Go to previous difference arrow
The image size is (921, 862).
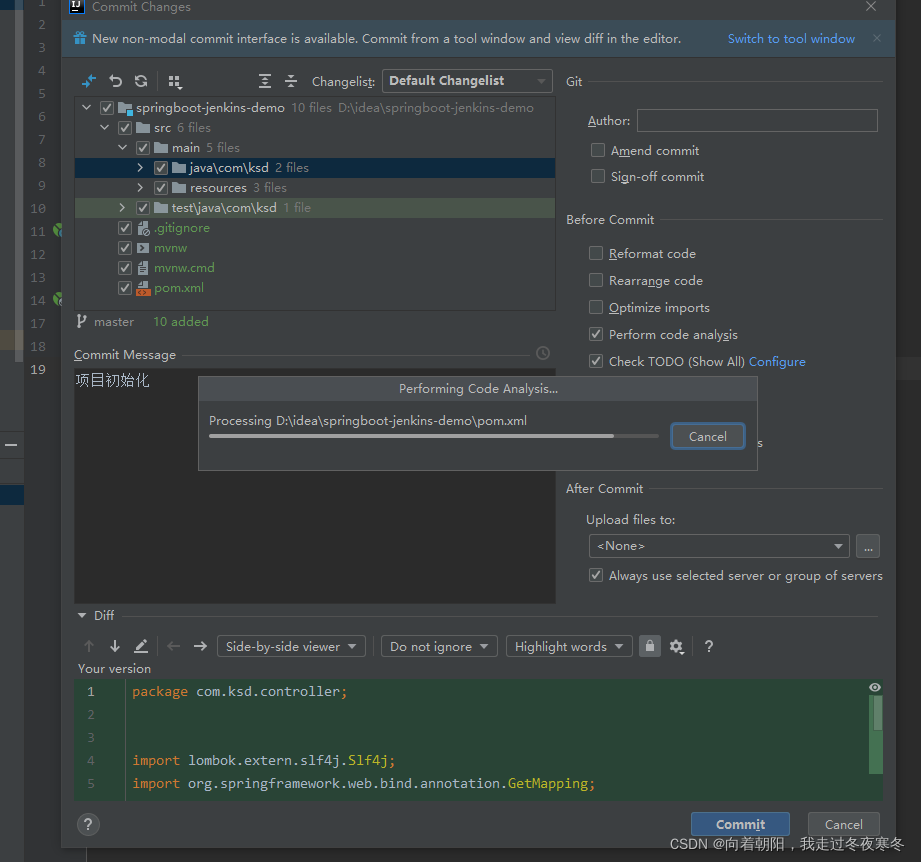click(89, 646)
